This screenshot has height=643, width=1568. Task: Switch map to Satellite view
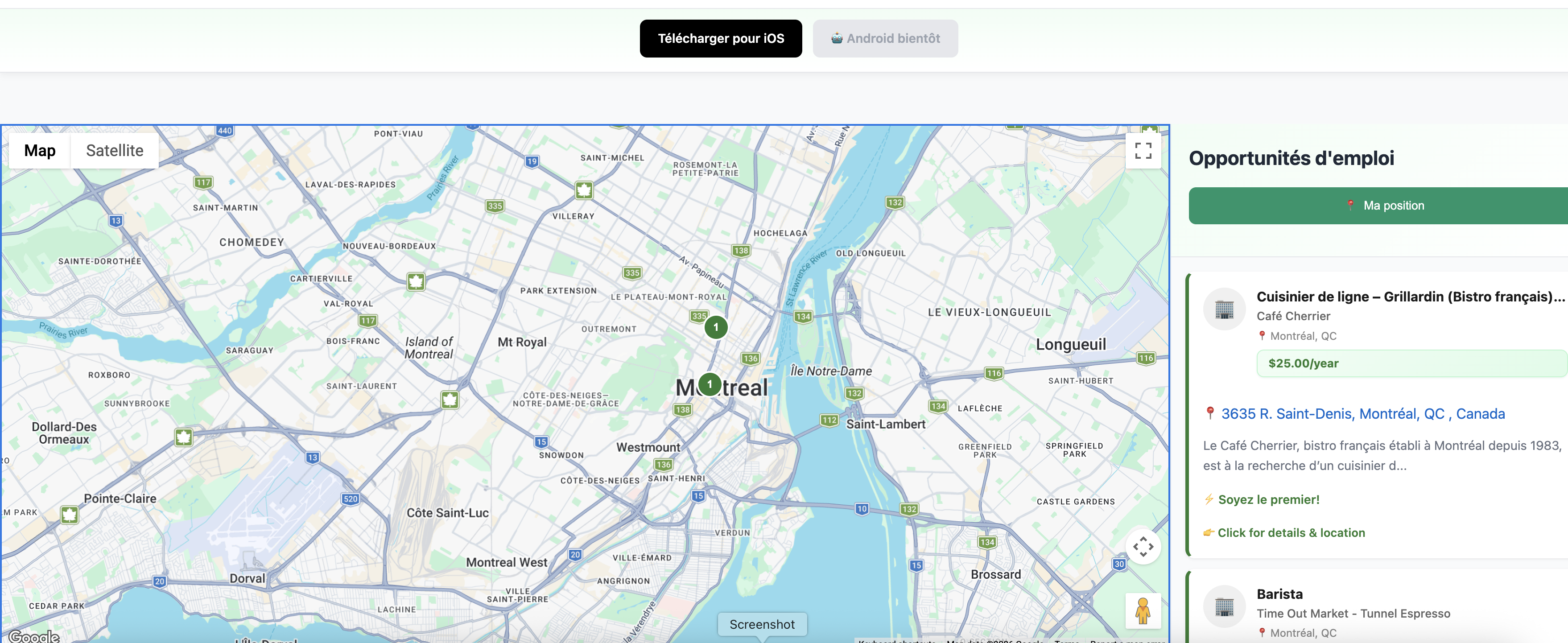click(x=115, y=150)
